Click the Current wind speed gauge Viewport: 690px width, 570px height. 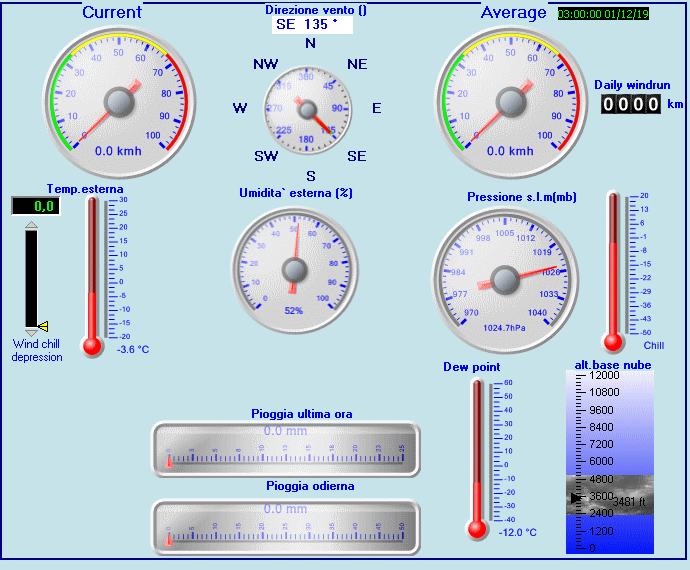119,102
